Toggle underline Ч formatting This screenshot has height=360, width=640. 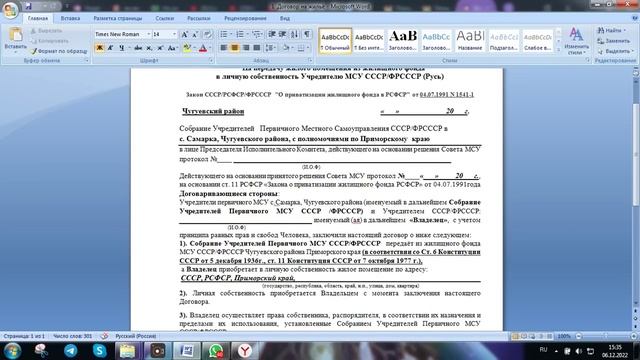point(122,48)
